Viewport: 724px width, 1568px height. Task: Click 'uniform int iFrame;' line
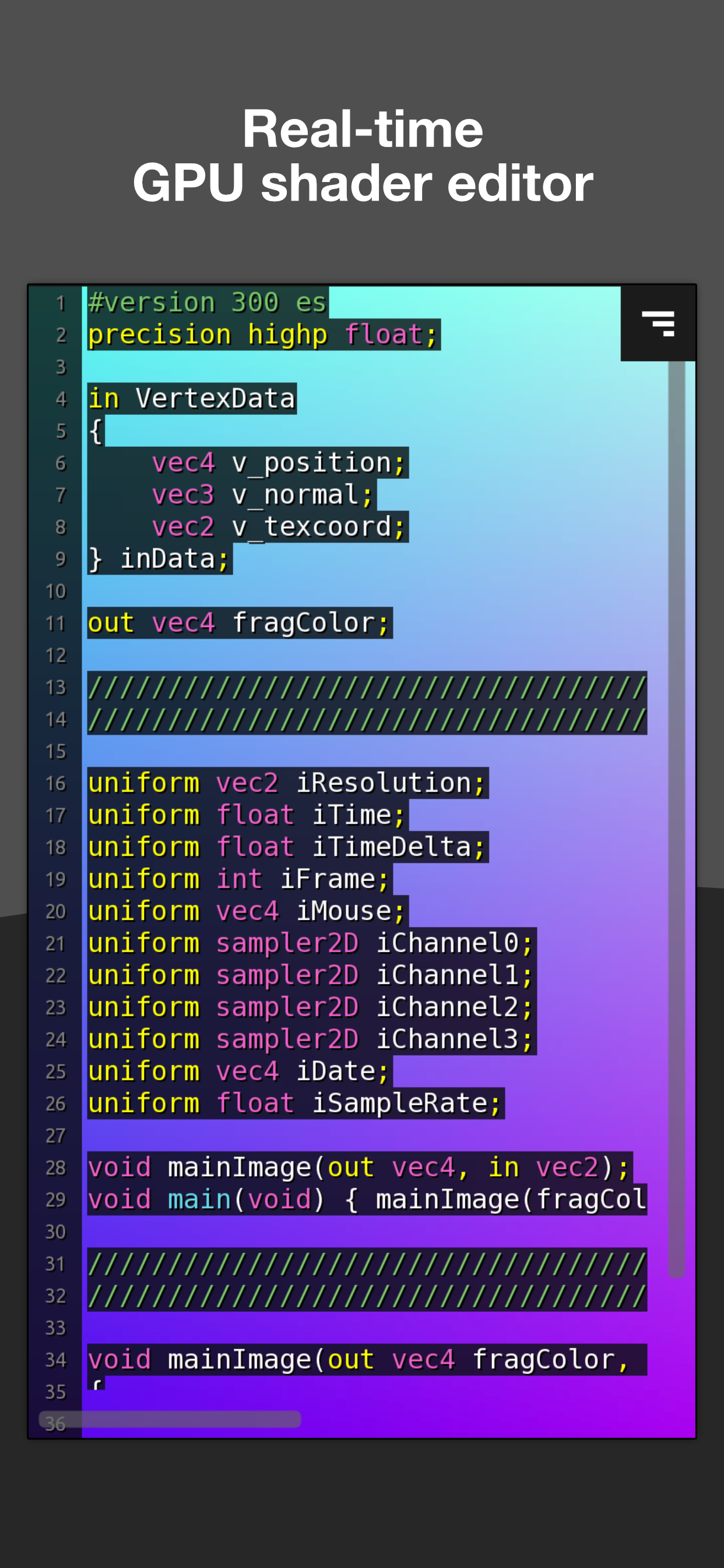coord(238,879)
